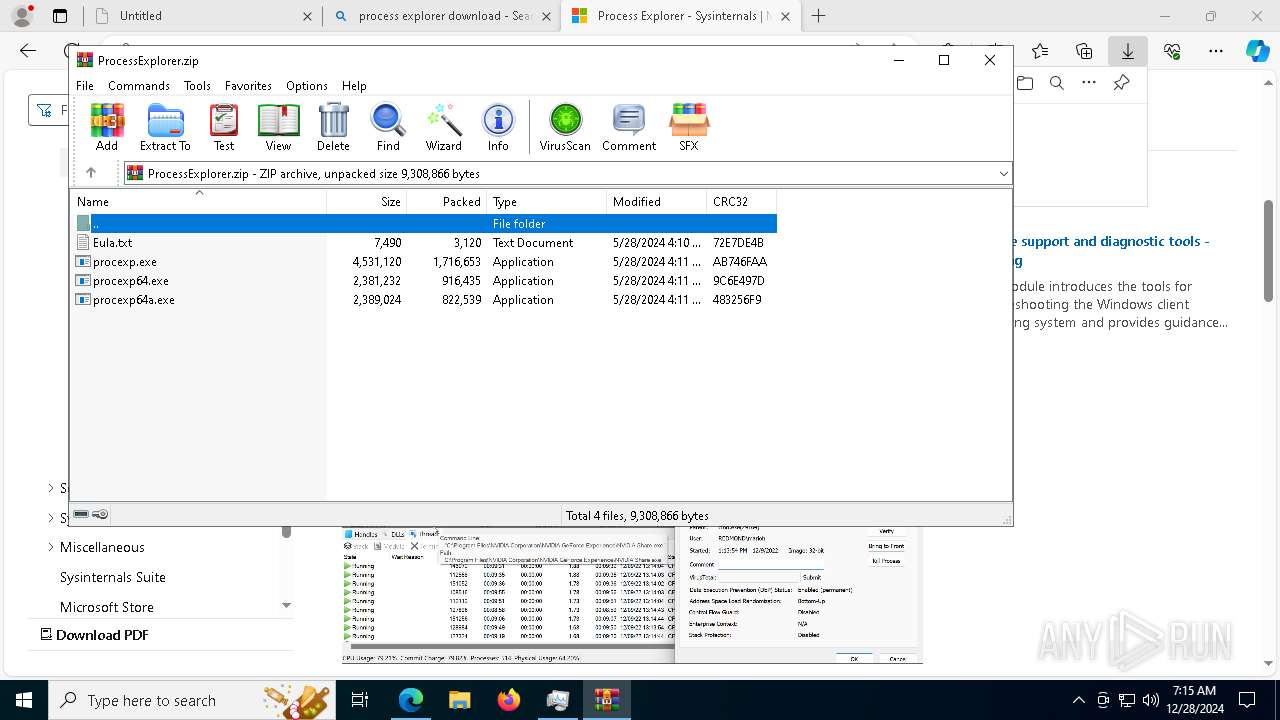Sort file list by Size column

tap(367, 202)
